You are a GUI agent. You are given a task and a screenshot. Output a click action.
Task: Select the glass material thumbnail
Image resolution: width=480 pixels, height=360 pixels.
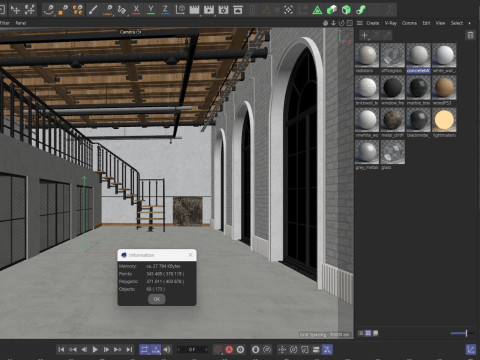[x=393, y=152]
